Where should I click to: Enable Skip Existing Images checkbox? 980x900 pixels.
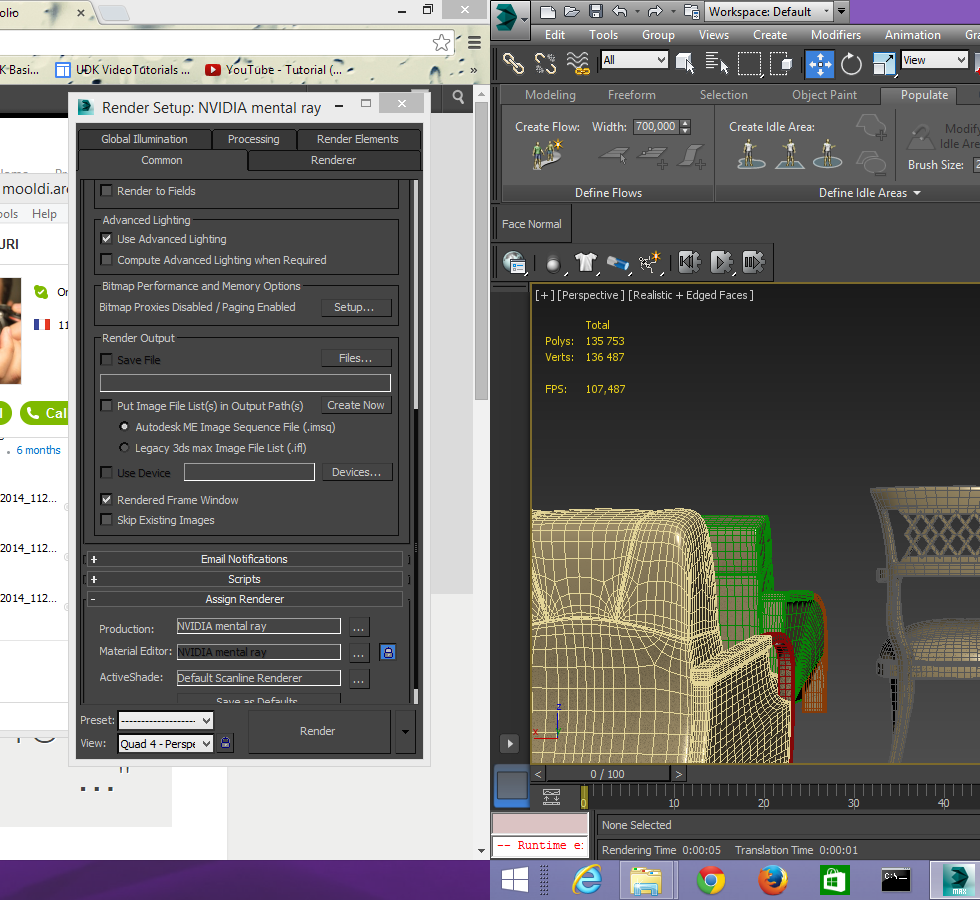click(107, 519)
